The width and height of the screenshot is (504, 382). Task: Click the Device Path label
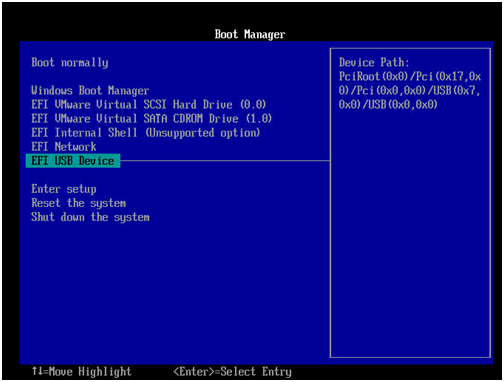click(x=374, y=63)
